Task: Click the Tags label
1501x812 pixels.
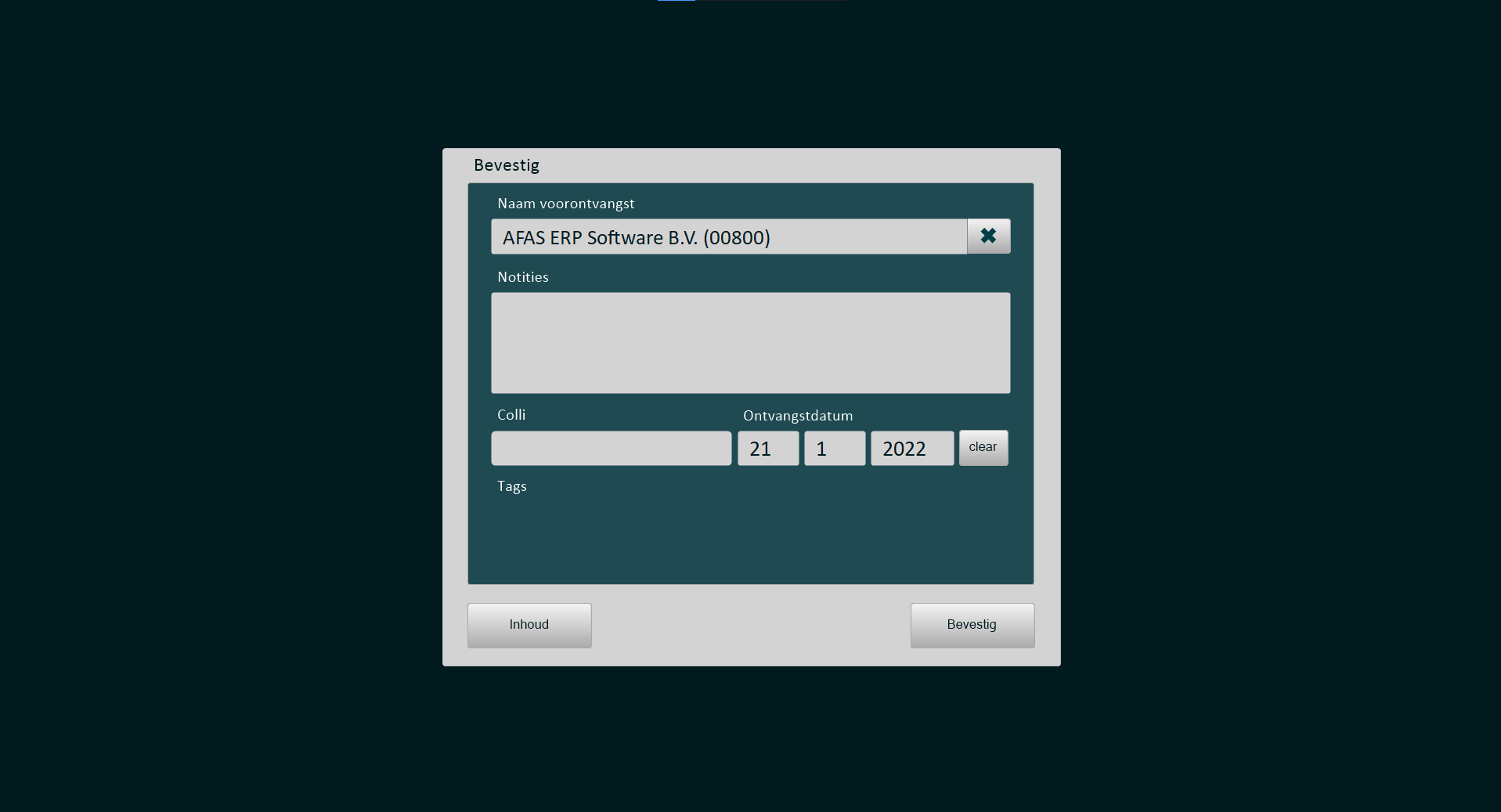Action: (512, 486)
